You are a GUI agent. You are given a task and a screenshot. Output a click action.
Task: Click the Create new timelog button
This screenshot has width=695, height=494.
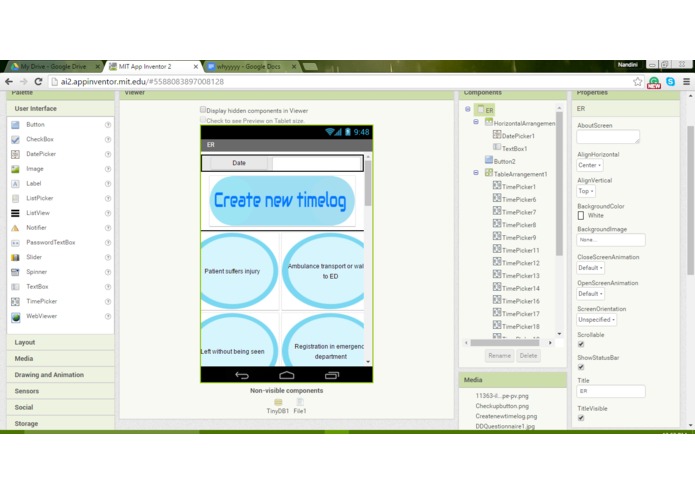pyautogui.click(x=282, y=201)
